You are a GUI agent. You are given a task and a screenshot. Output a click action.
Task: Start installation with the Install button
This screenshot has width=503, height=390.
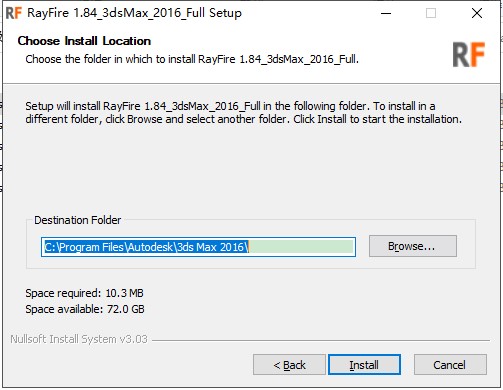click(364, 365)
